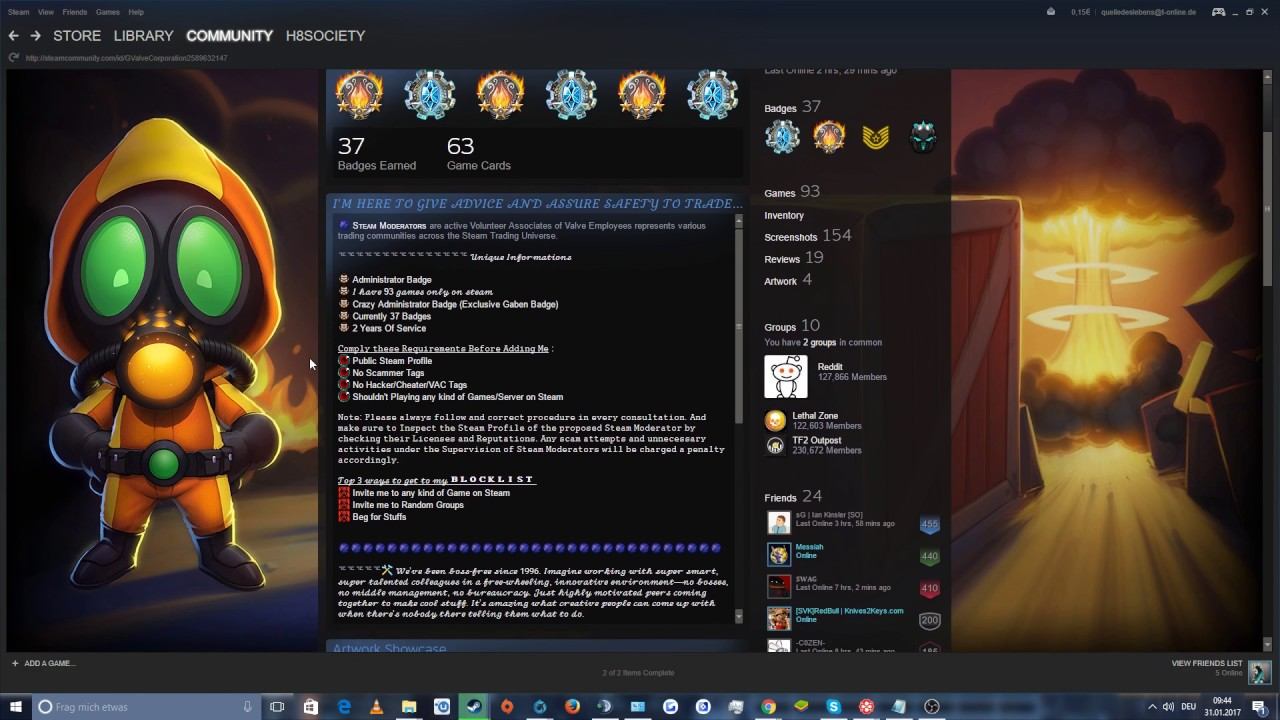Click the inbox notification icon in title bar

1050,12
